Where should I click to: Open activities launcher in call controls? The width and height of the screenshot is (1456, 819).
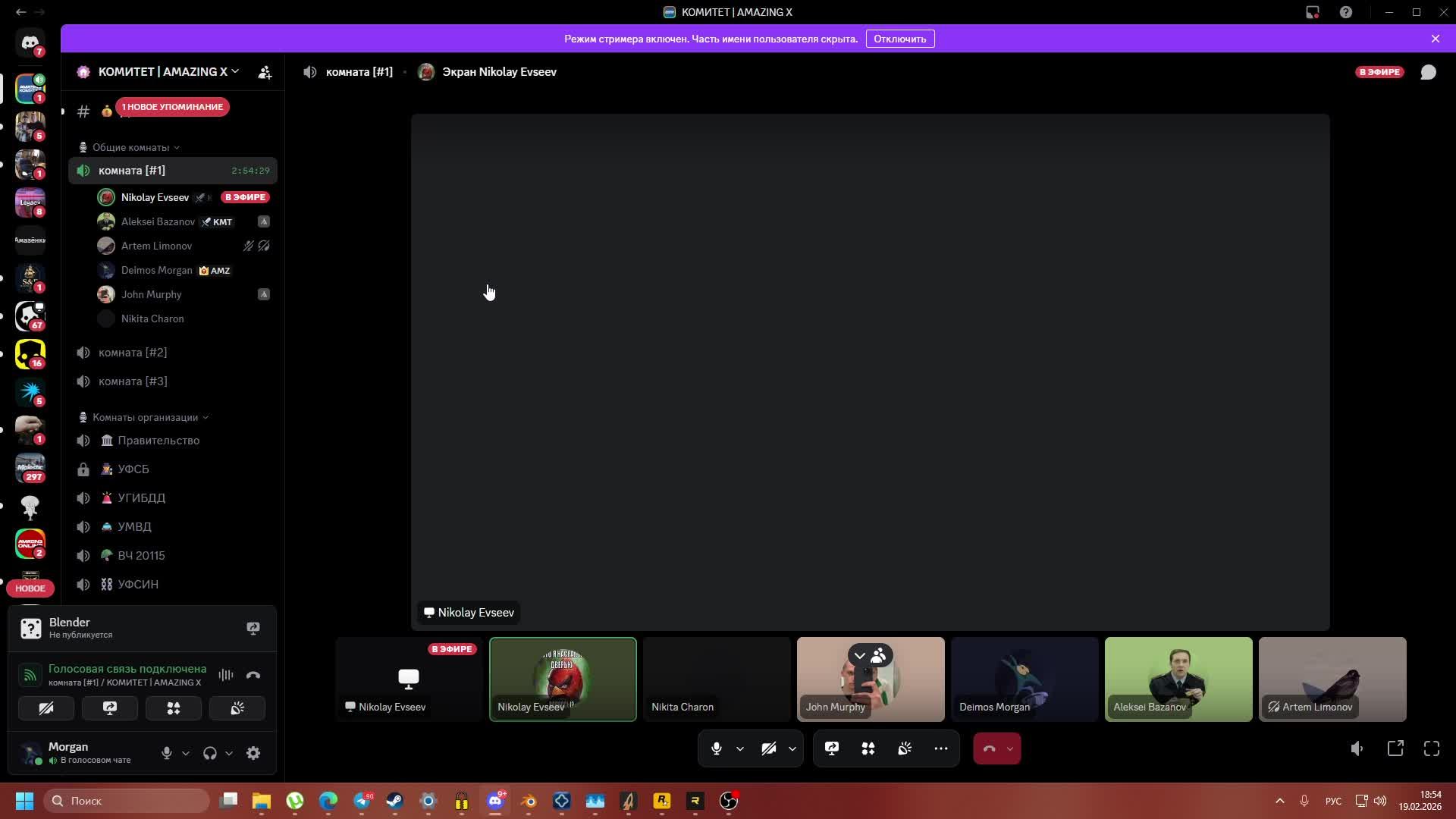(868, 748)
